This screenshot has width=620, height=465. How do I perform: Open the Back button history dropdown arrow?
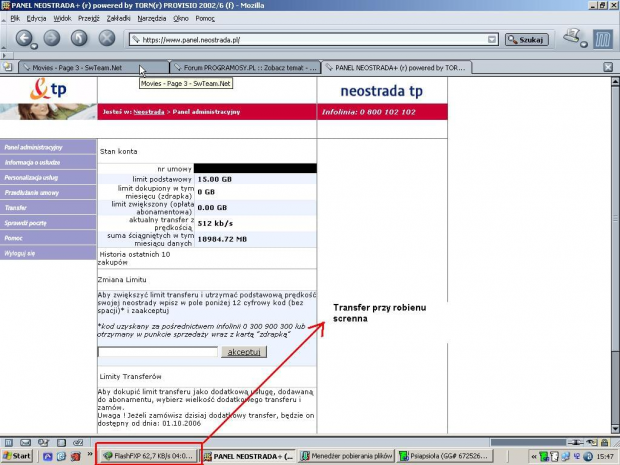pyautogui.click(x=34, y=47)
